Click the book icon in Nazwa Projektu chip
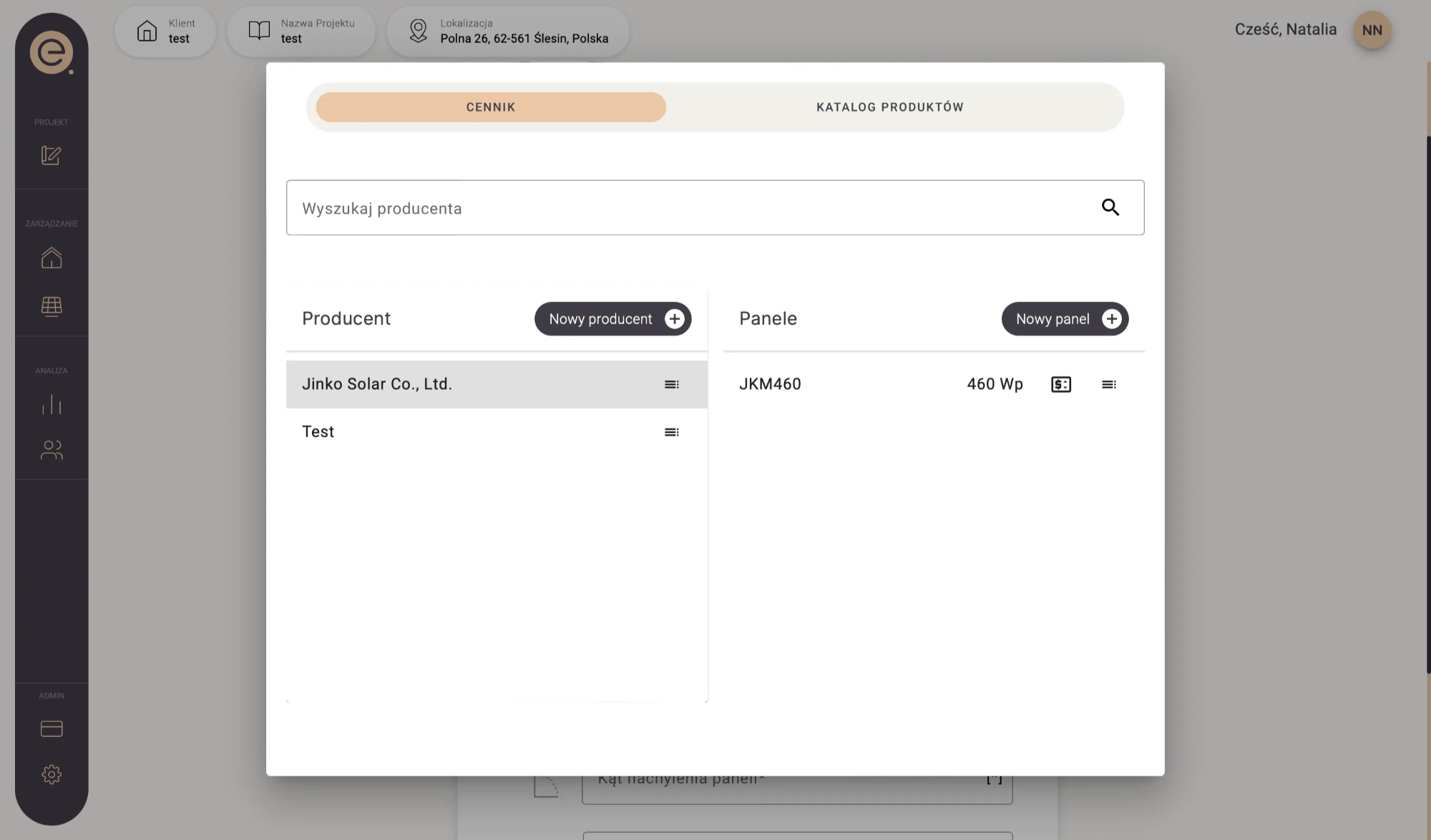This screenshot has height=840, width=1431. [259, 30]
